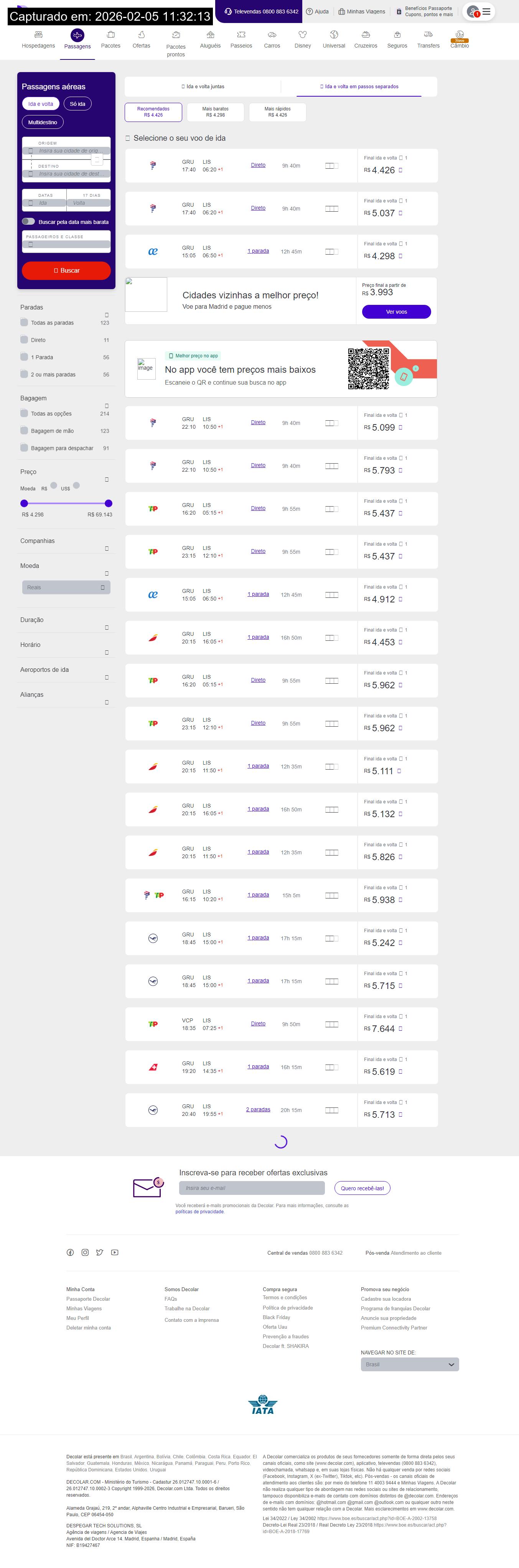The width and height of the screenshot is (519, 1568).
Task: Click the newsletter e-mail input field
Action: (x=252, y=1188)
